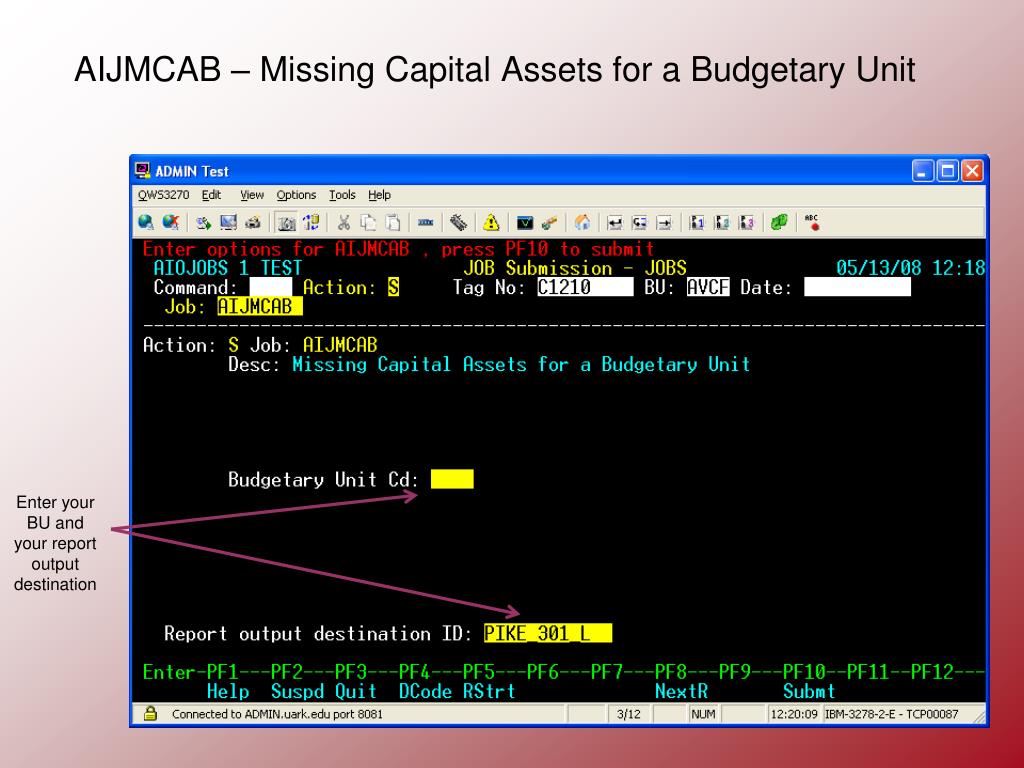Click the BU field showing AVCF

[x=708, y=287]
